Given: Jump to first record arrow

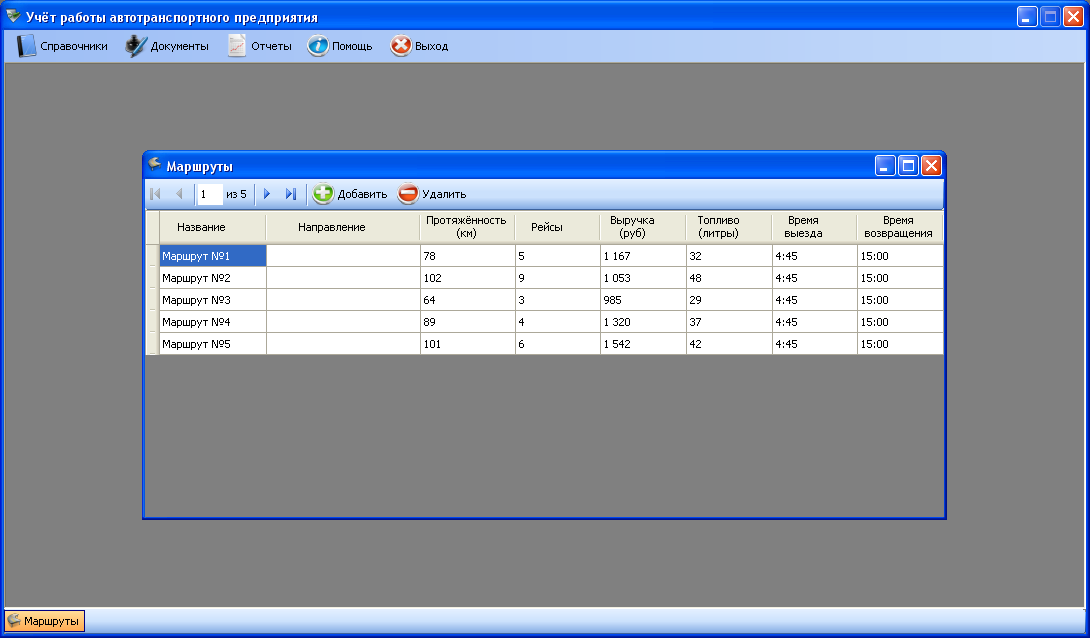Looking at the screenshot, I should click(x=155, y=194).
